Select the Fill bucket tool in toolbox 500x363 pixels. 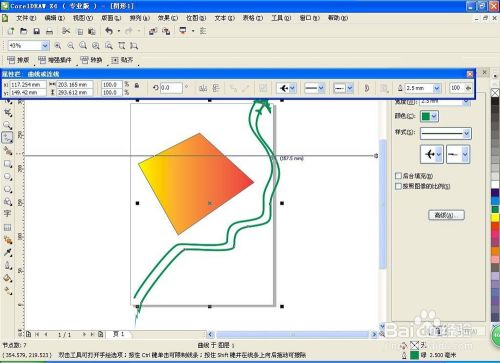pyautogui.click(x=8, y=278)
